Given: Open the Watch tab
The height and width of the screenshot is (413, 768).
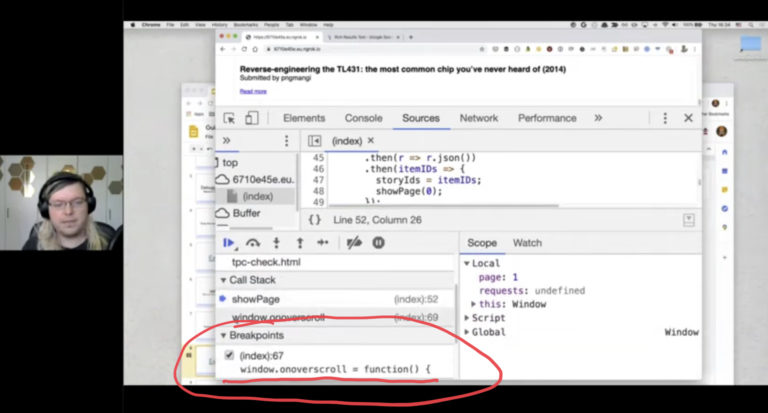Looking at the screenshot, I should click(x=527, y=243).
